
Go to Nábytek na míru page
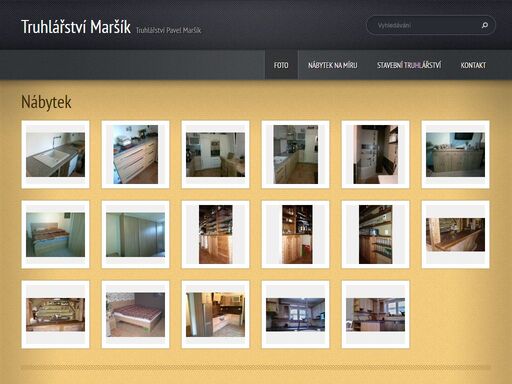[333, 65]
